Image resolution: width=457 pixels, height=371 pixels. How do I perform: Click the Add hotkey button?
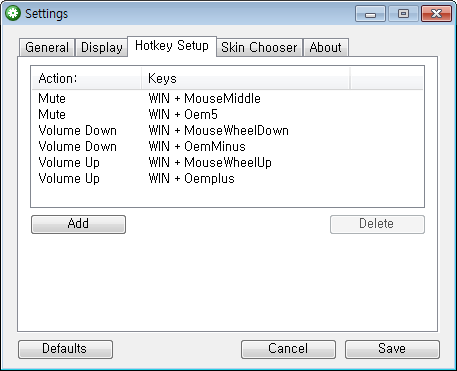(78, 224)
